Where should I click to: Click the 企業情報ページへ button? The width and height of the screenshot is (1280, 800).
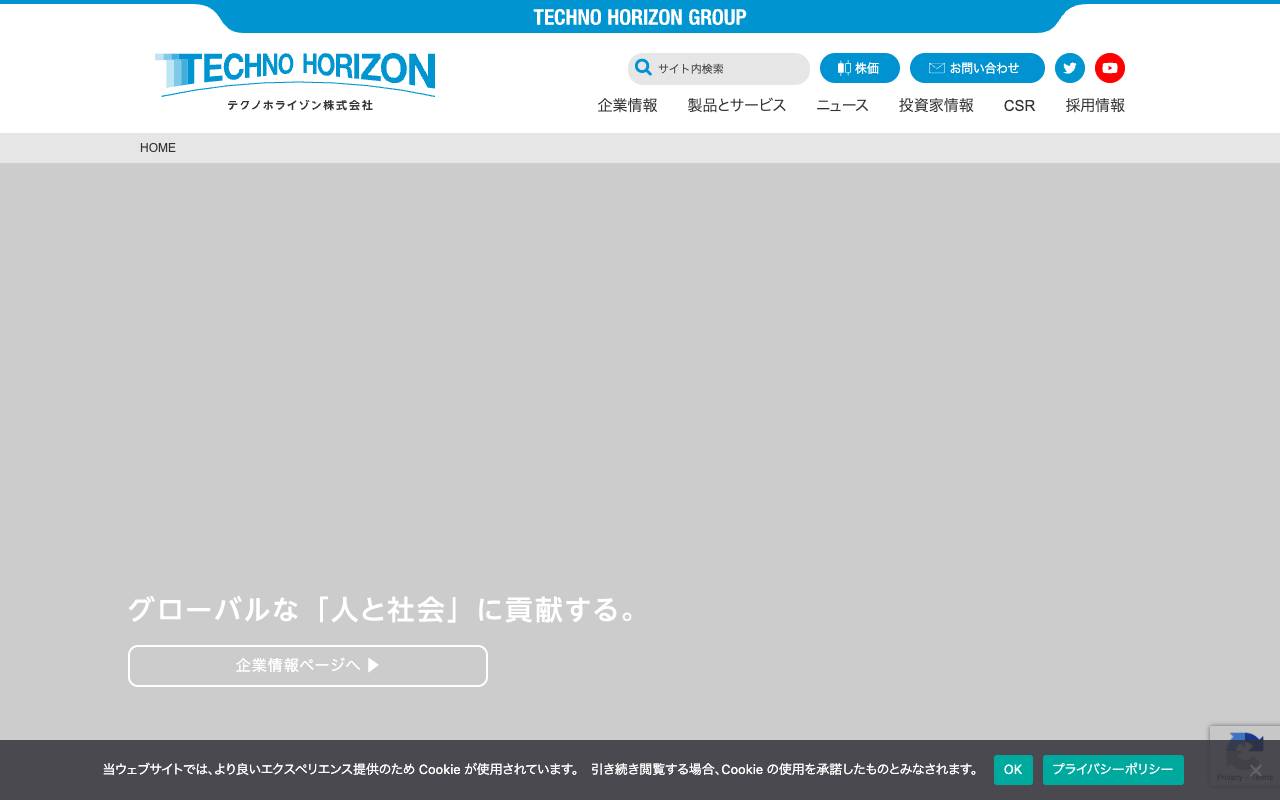tap(308, 666)
